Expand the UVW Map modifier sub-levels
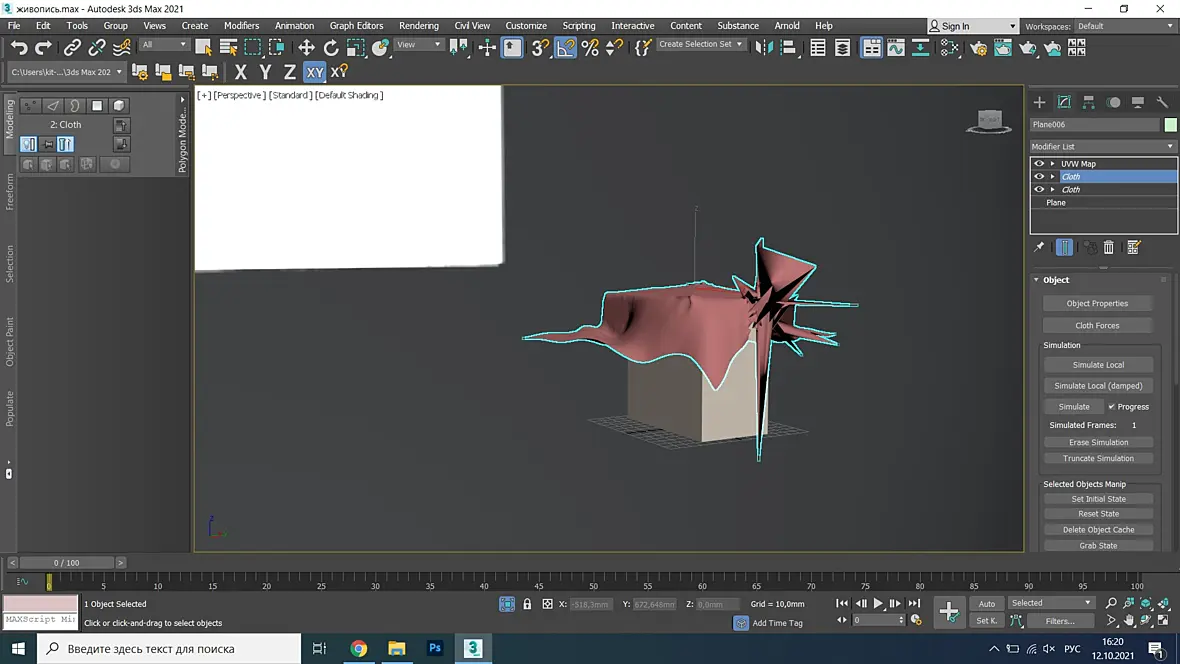Viewport: 1180px width, 664px height. (x=1053, y=163)
